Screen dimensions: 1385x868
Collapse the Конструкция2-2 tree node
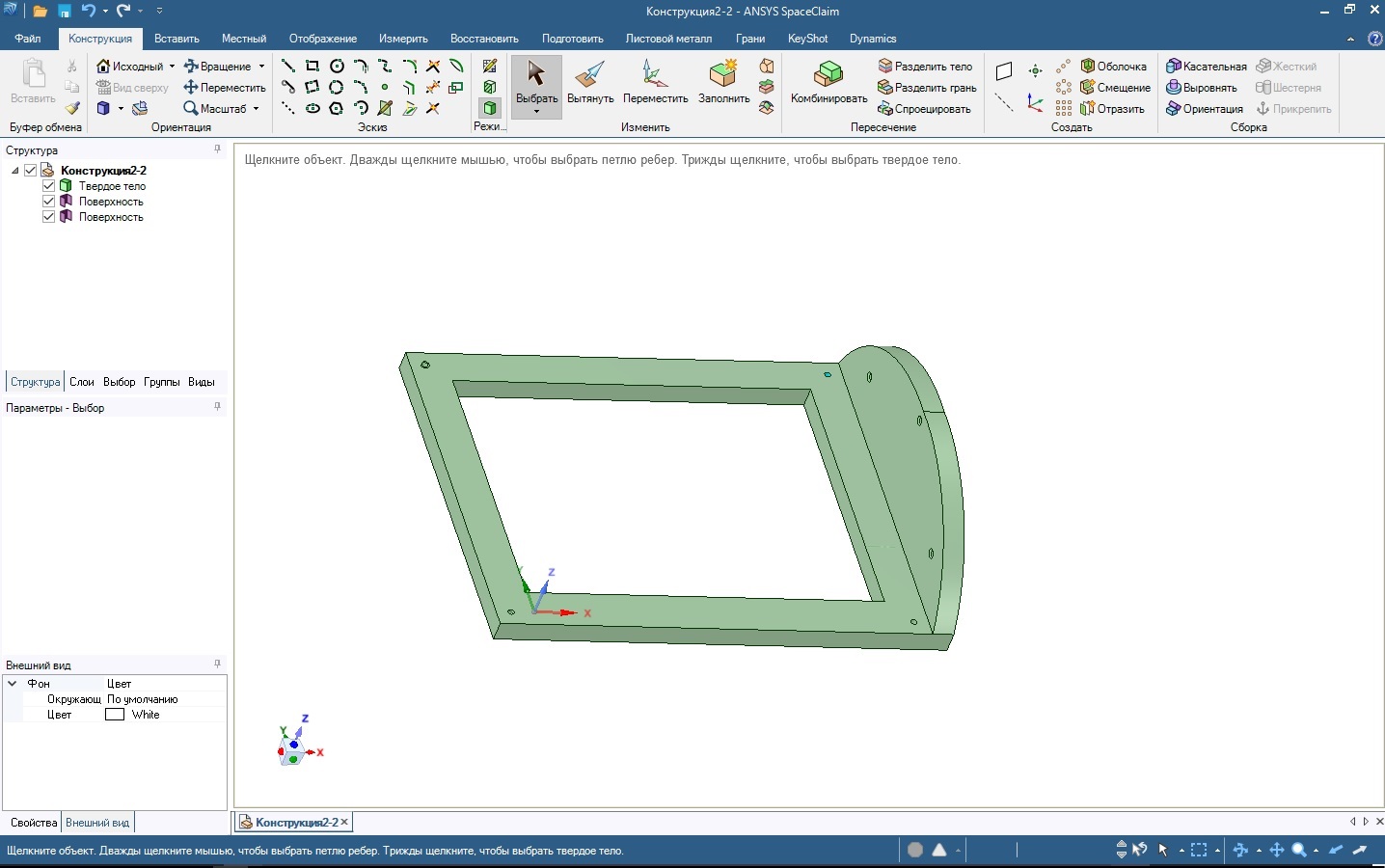click(15, 171)
